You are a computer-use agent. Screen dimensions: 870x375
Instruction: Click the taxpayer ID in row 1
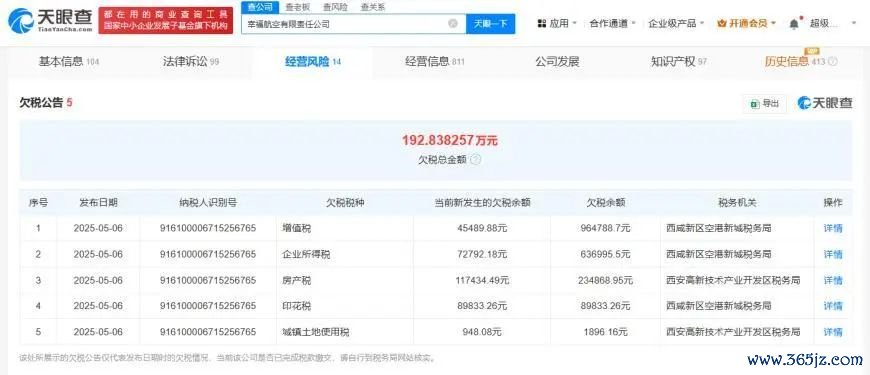click(208, 228)
